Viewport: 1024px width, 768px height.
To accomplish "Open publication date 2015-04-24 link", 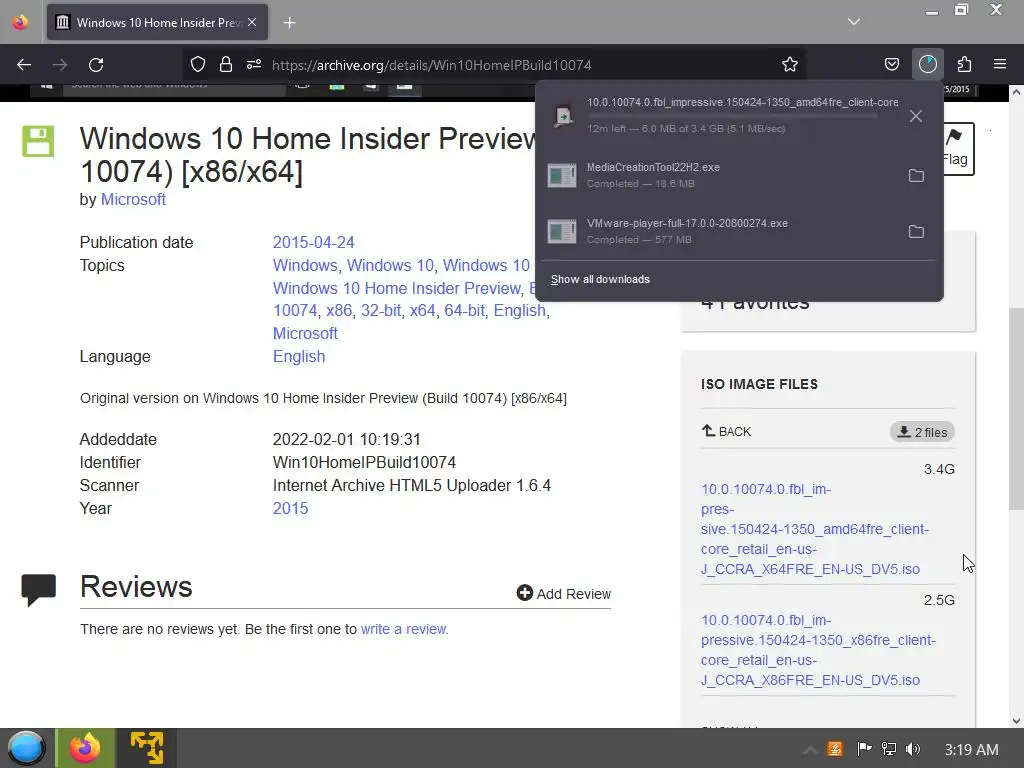I will click(x=313, y=242).
